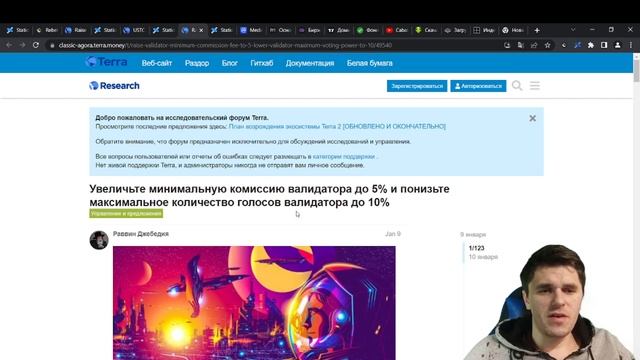640x360 pixels.
Task: Toggle the browser side panel icon
Action: [x=604, y=45]
